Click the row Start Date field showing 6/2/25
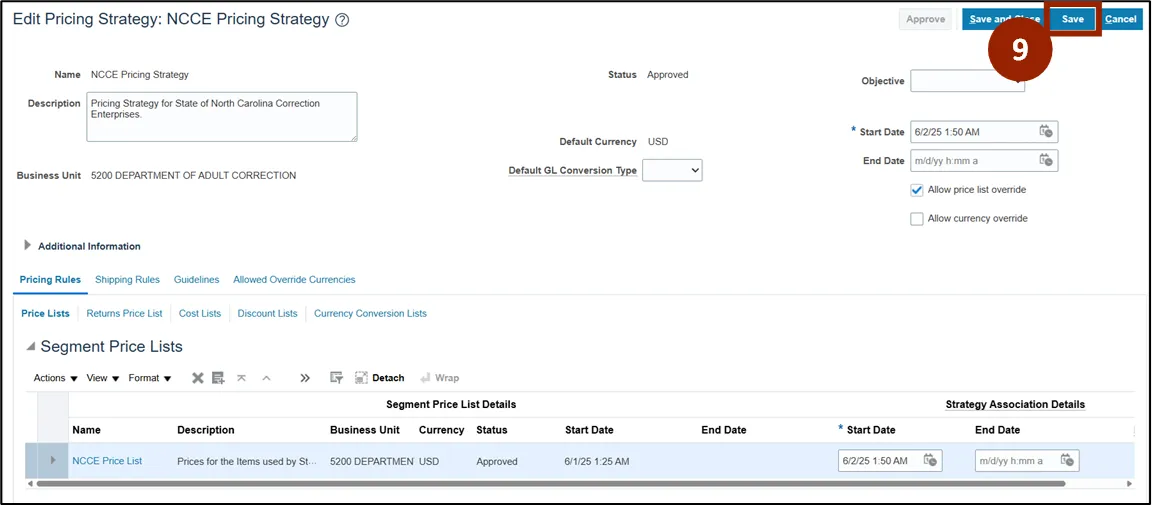Screen dimensions: 1152x506 (x=880, y=460)
